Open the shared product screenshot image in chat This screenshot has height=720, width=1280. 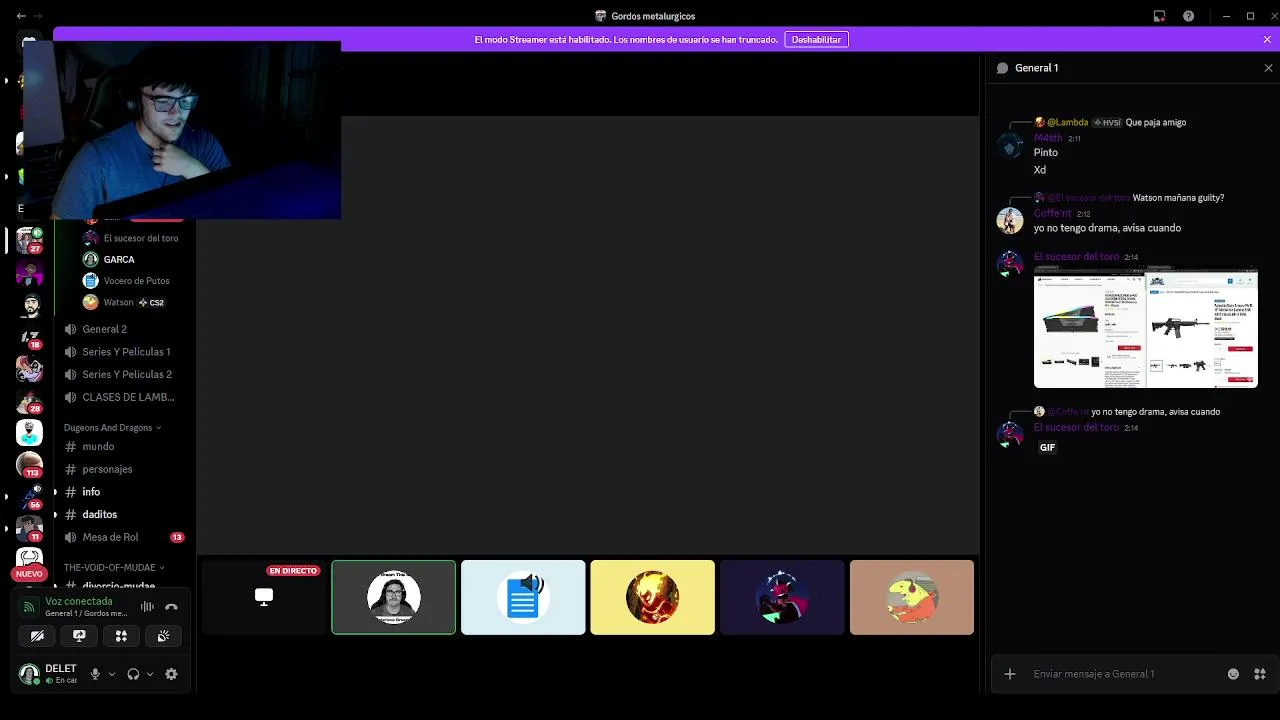pos(1145,327)
